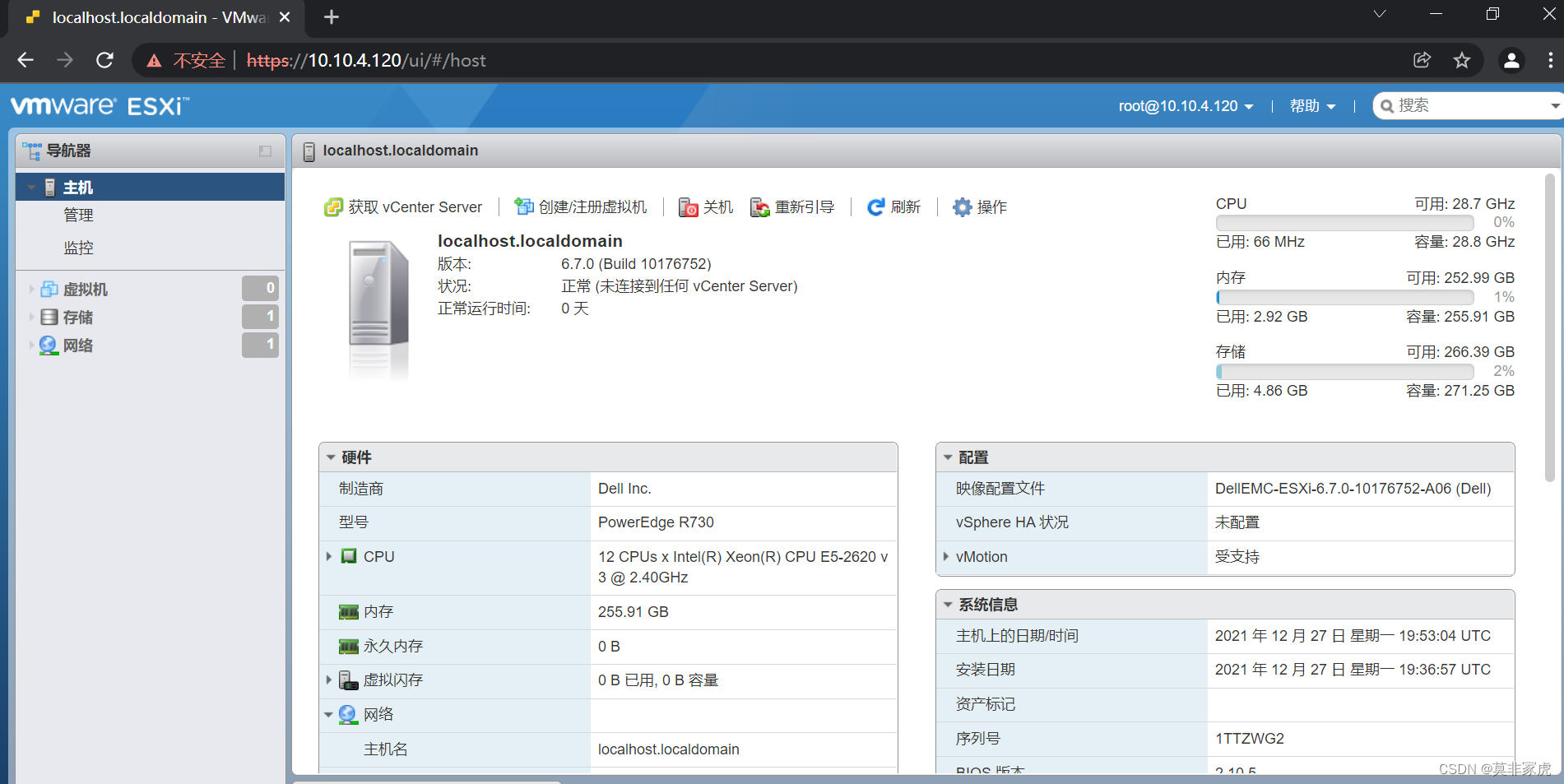Click the DellEMC-ESXi image profile value

pos(1353,489)
